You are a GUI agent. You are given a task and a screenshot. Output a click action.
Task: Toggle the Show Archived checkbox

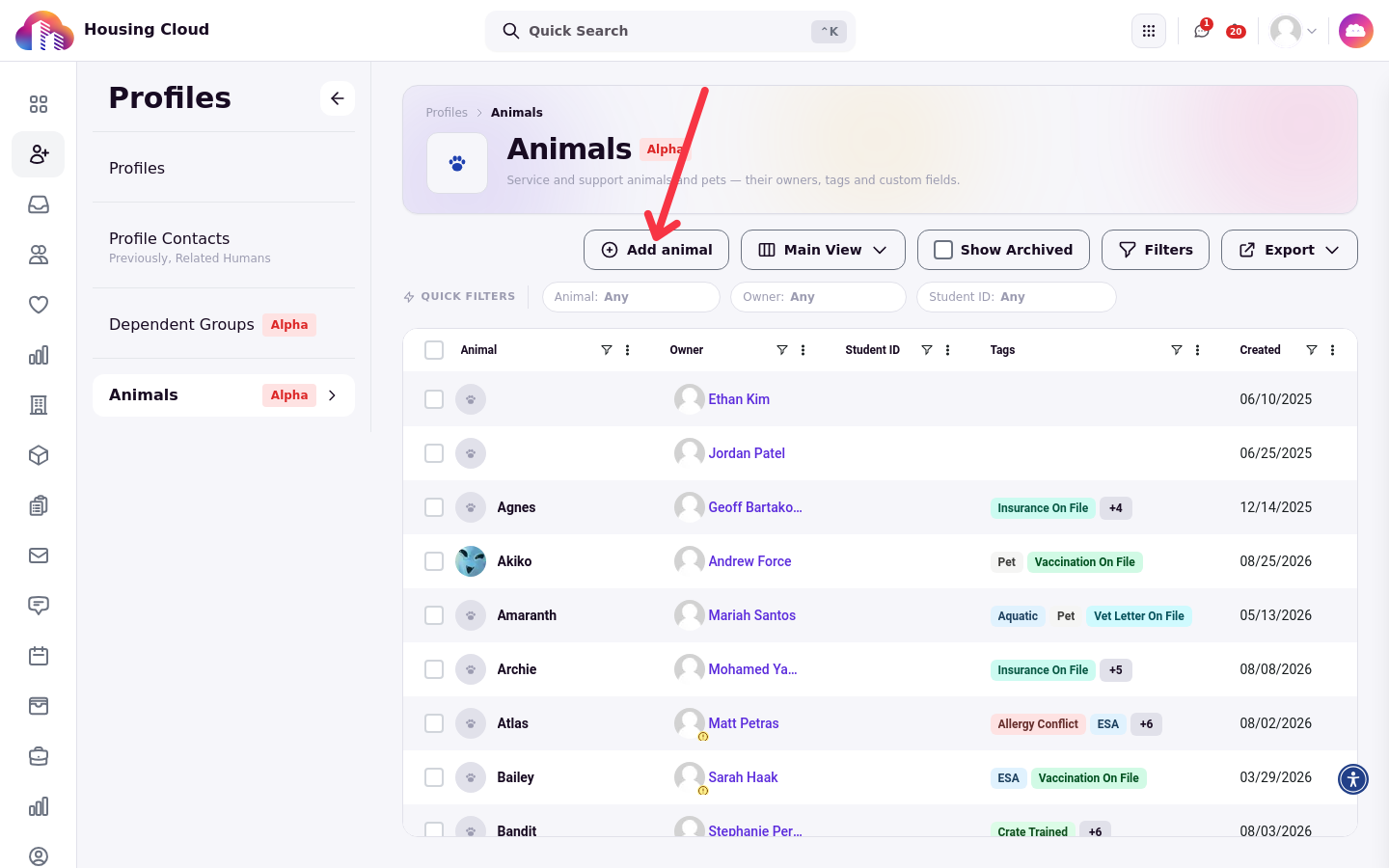(x=943, y=250)
